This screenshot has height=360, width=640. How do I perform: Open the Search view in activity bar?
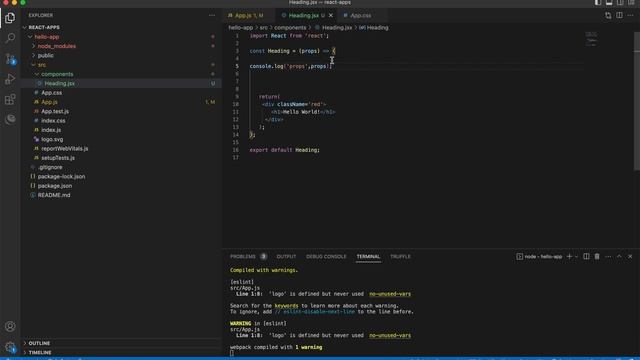tap(10, 38)
